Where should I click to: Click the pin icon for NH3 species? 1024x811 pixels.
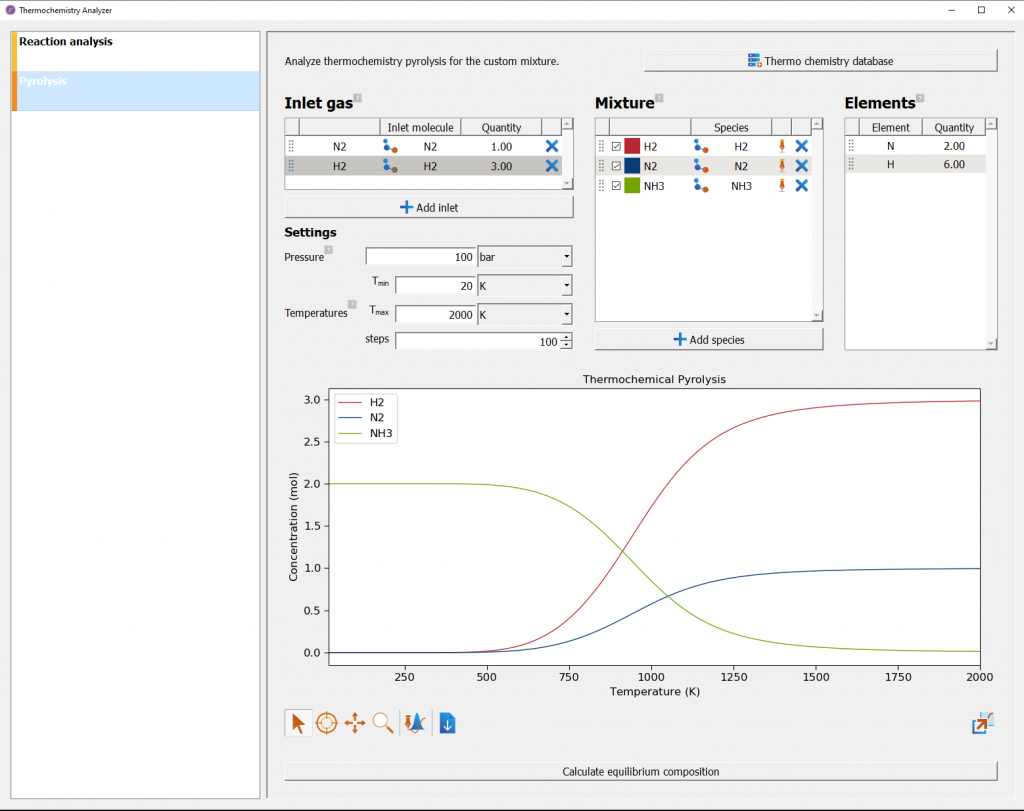782,185
